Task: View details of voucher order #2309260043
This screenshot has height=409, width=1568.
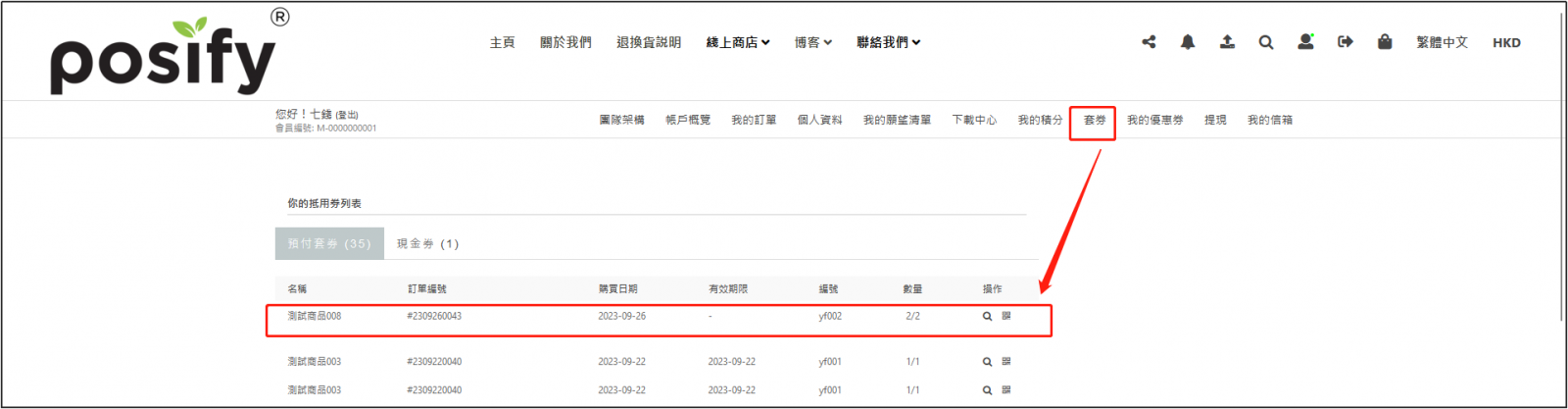Action: coord(987,317)
